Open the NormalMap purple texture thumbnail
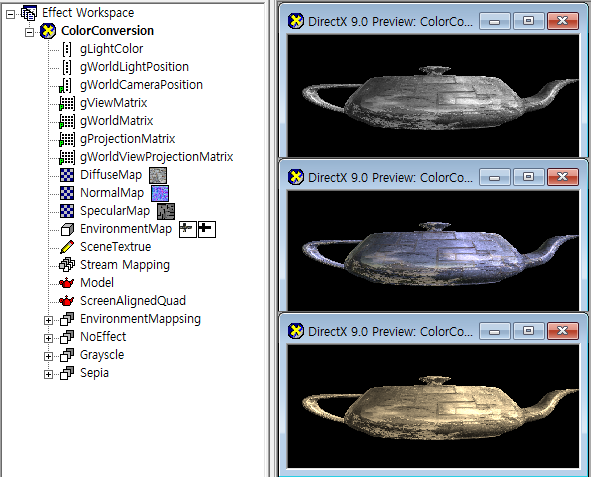This screenshot has height=477, width=591. (x=160, y=194)
